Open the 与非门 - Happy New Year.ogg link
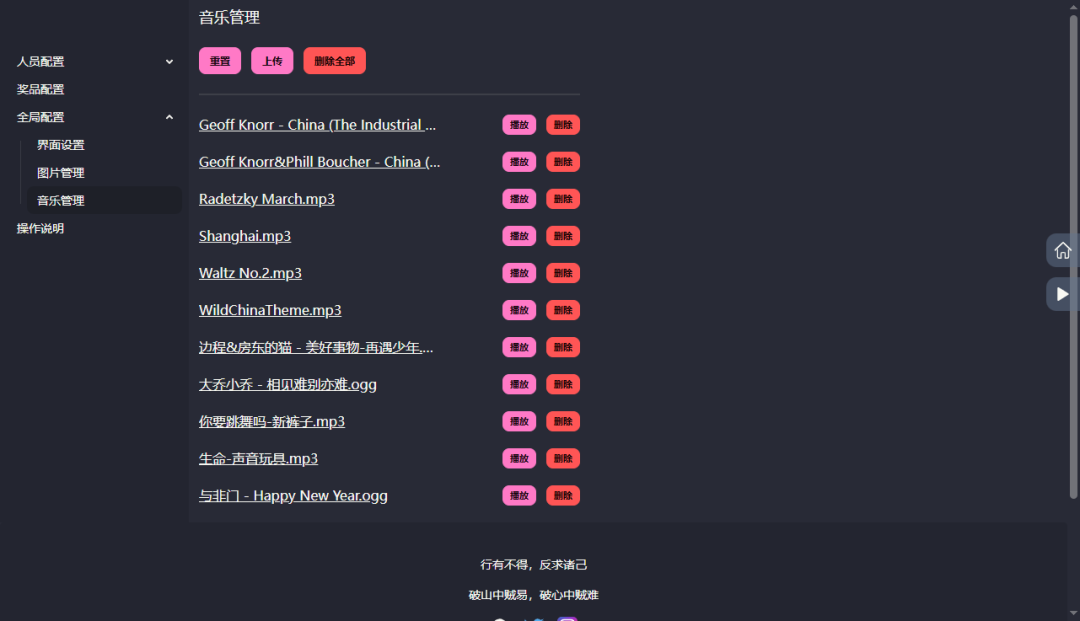The height and width of the screenshot is (621, 1080). (x=293, y=495)
